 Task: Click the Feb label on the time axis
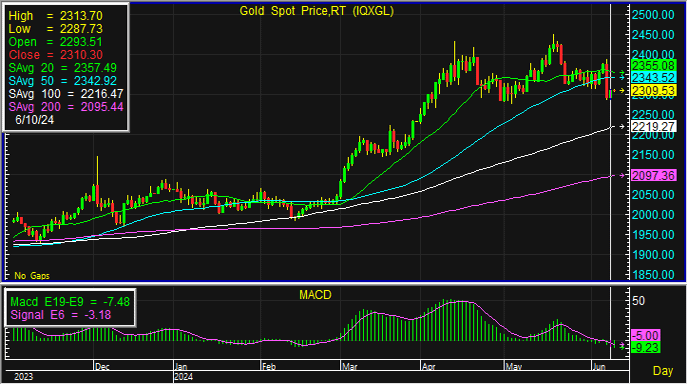point(269,367)
